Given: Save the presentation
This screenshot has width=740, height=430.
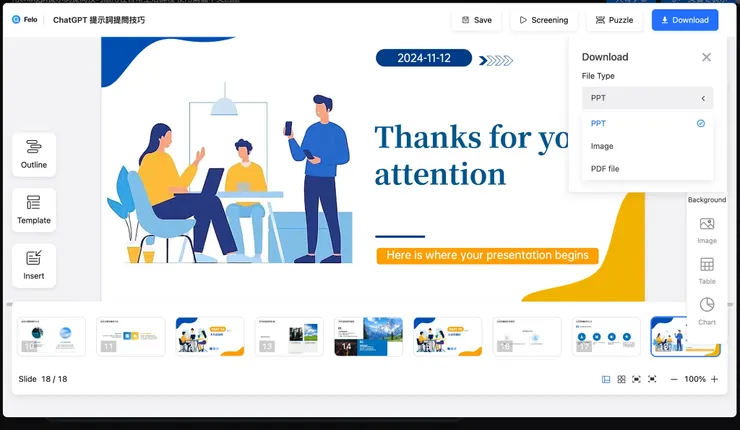Looking at the screenshot, I should click(x=477, y=20).
